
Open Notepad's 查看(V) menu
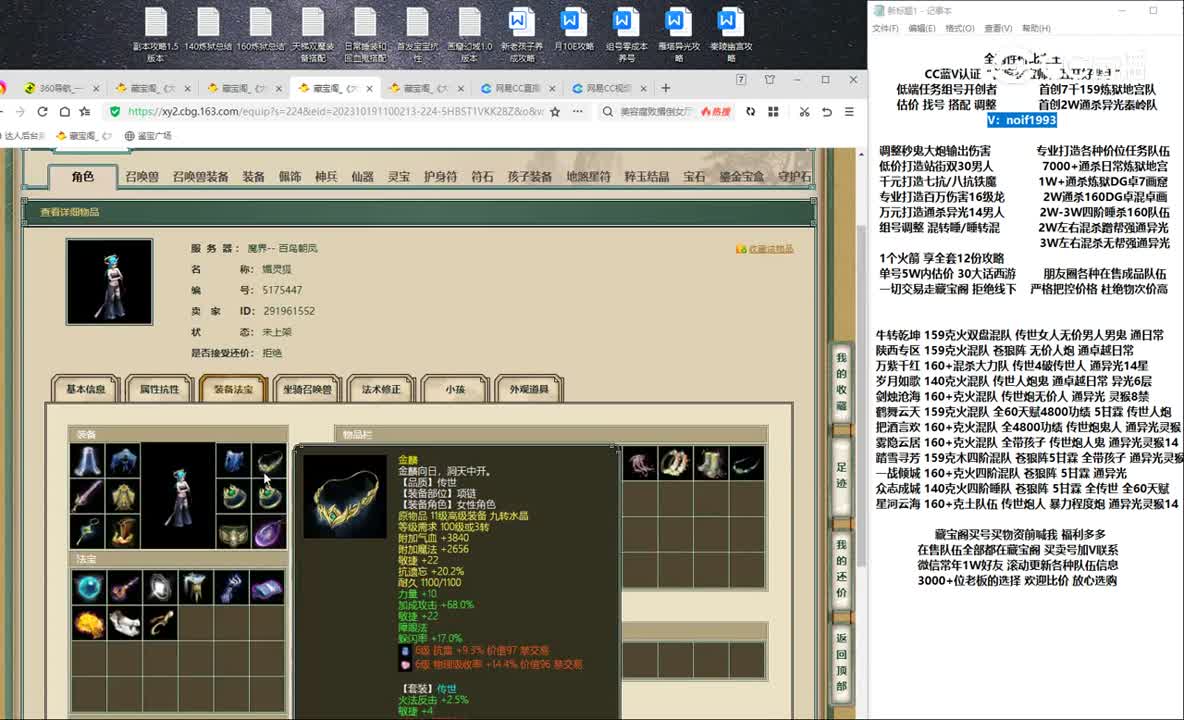pyautogui.click(x=997, y=29)
